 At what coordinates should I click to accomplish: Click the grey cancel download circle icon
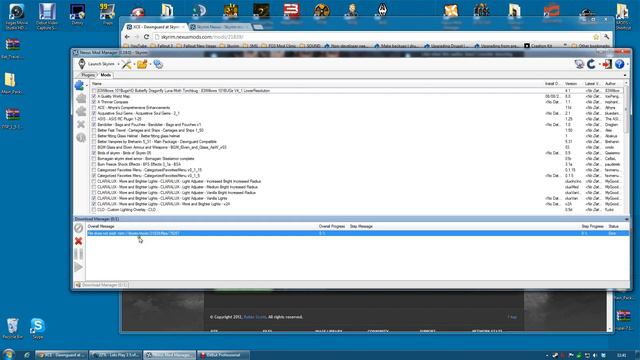point(78,228)
